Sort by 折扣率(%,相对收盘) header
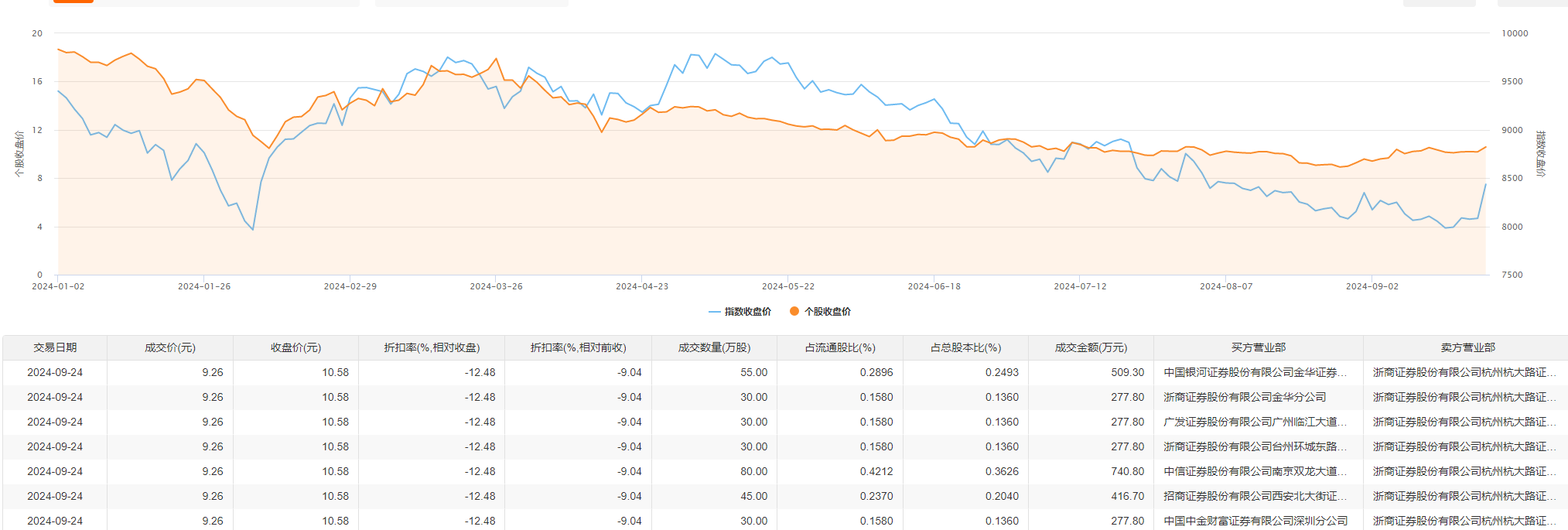Viewport: 1568px width, 530px height. tap(432, 347)
